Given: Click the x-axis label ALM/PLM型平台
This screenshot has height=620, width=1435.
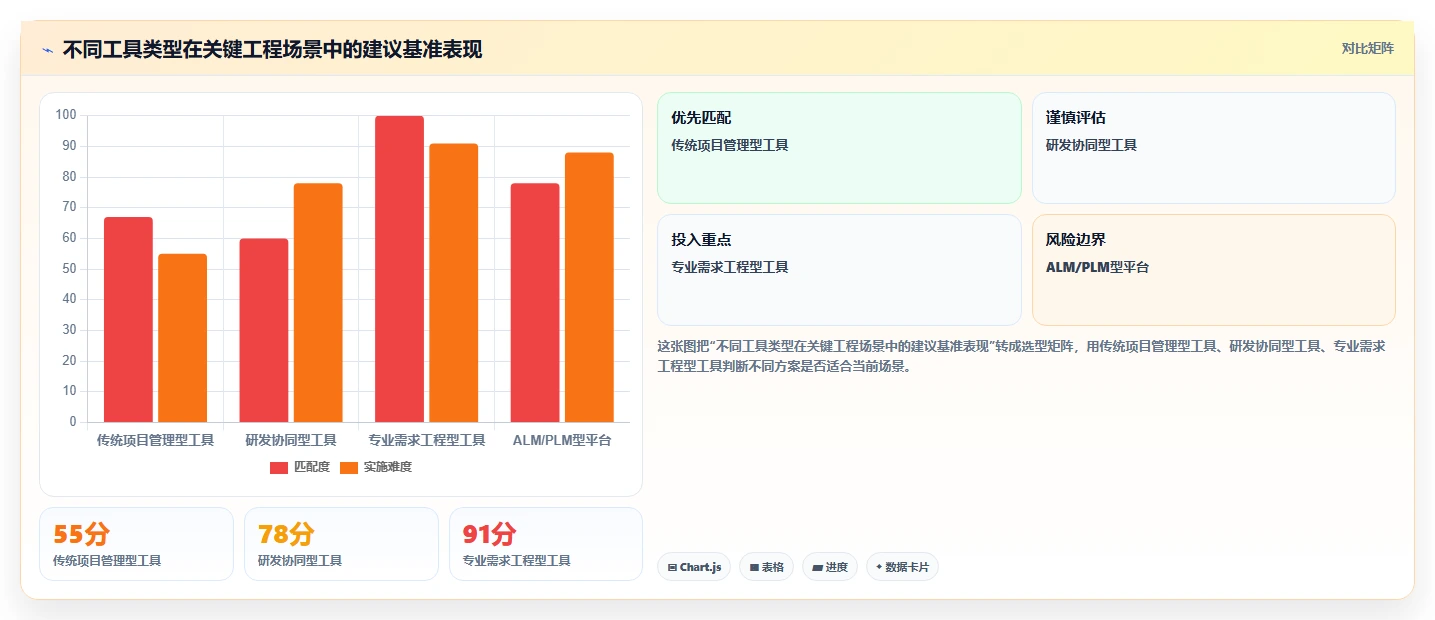Looking at the screenshot, I should click(x=562, y=440).
